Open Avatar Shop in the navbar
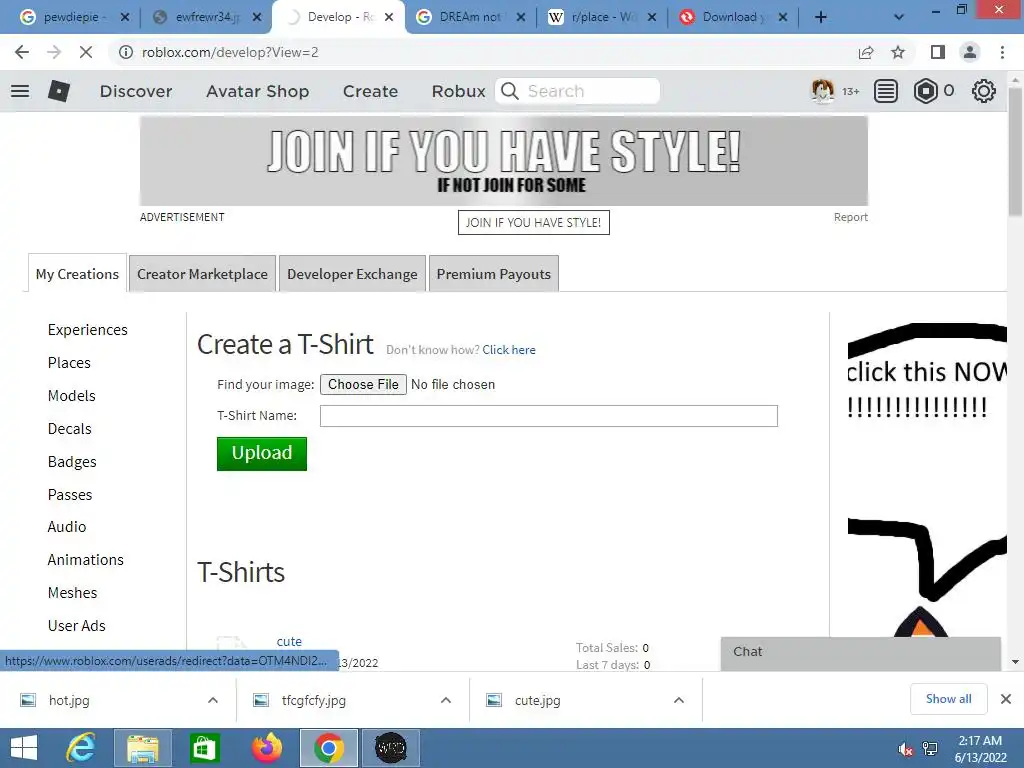1024x768 pixels. tap(257, 91)
